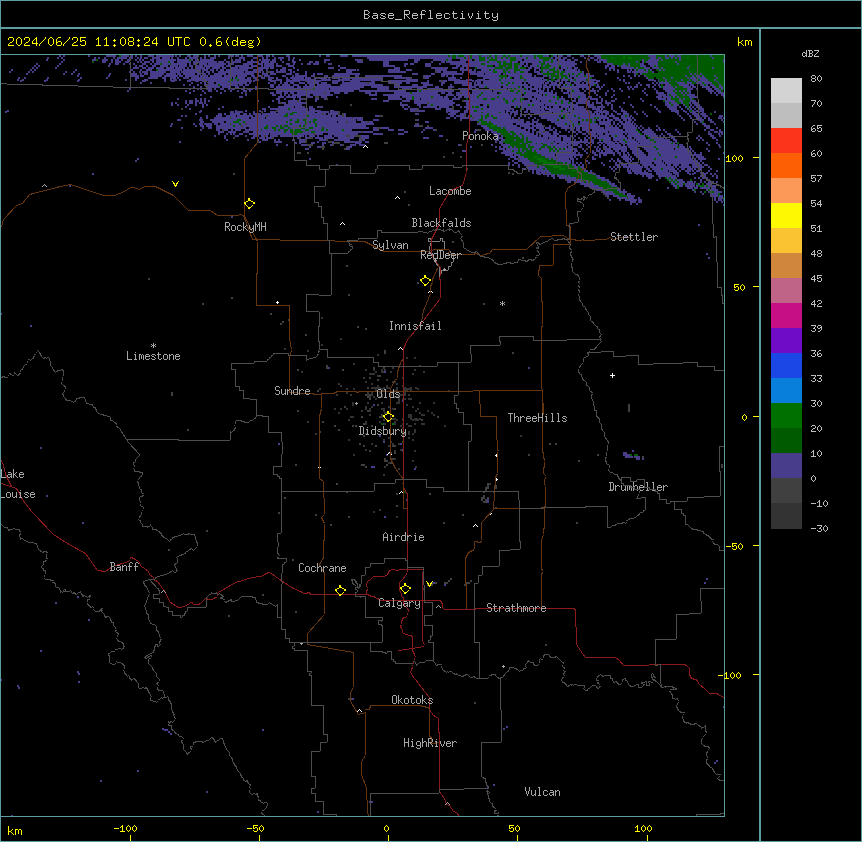
Task: Click the Vulcan label
Action: click(x=543, y=792)
